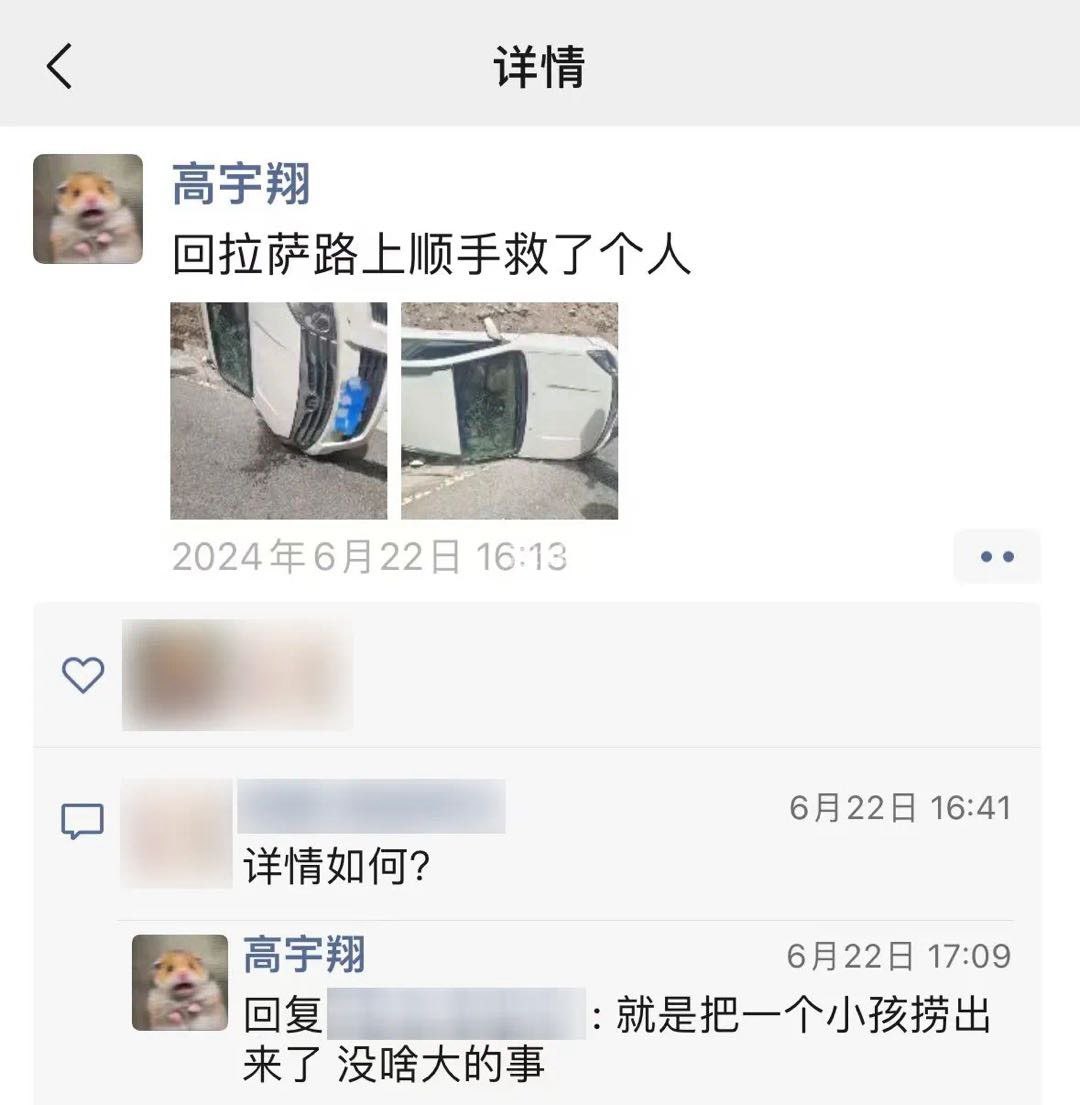Open the first overturned car photo
Viewport: 1080px width, 1105px height.
(x=279, y=411)
